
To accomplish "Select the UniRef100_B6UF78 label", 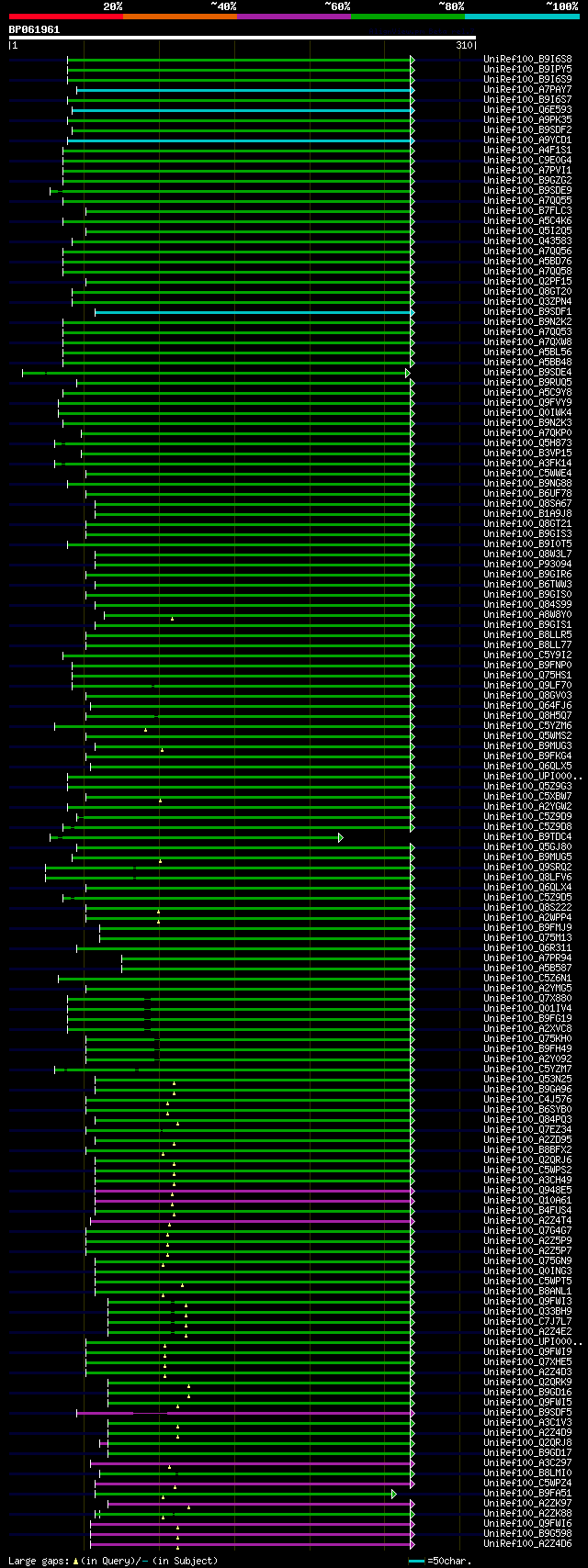I will [527, 494].
